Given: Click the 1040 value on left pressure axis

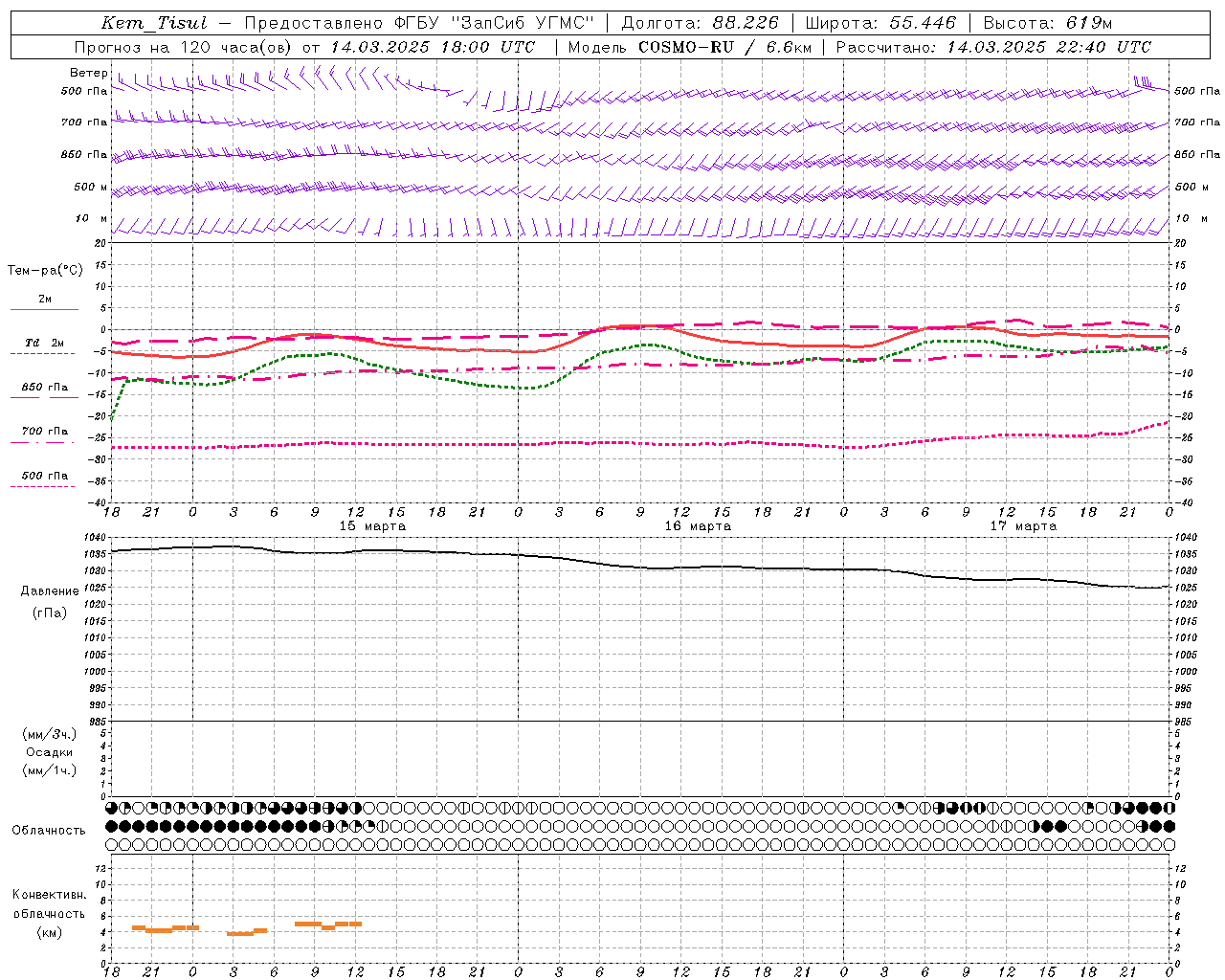Looking at the screenshot, I should tap(93, 537).
